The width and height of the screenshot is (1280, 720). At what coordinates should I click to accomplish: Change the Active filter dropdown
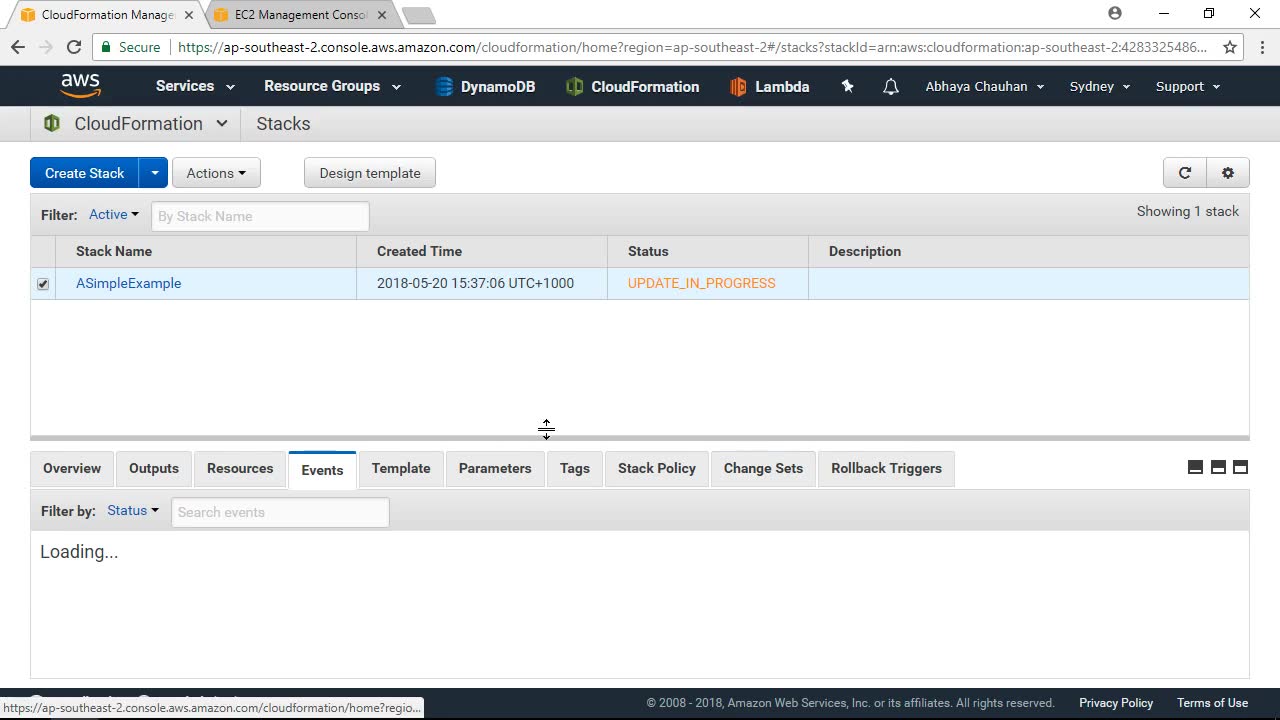[x=114, y=214]
